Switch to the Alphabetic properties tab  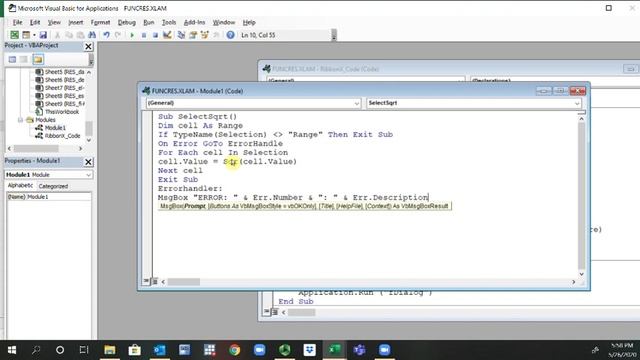pyautogui.click(x=20, y=186)
